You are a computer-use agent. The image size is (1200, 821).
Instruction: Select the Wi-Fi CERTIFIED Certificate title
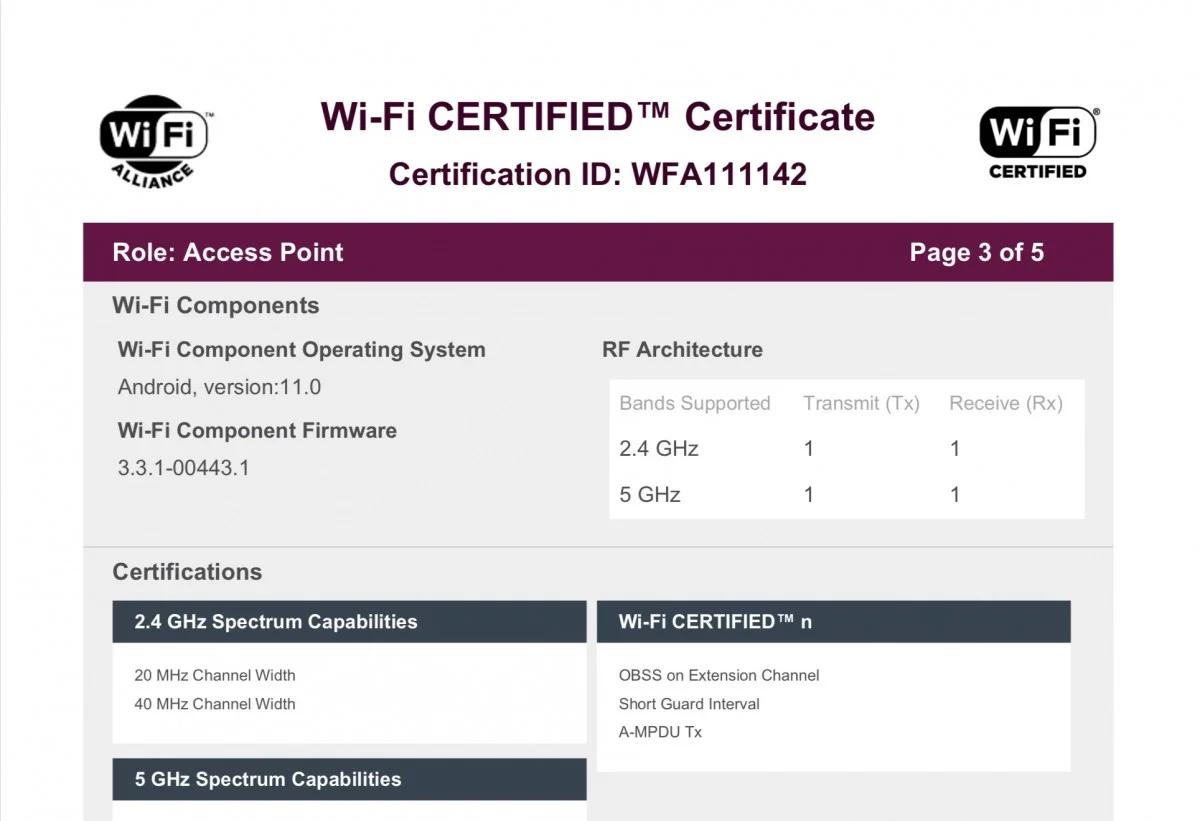point(598,117)
